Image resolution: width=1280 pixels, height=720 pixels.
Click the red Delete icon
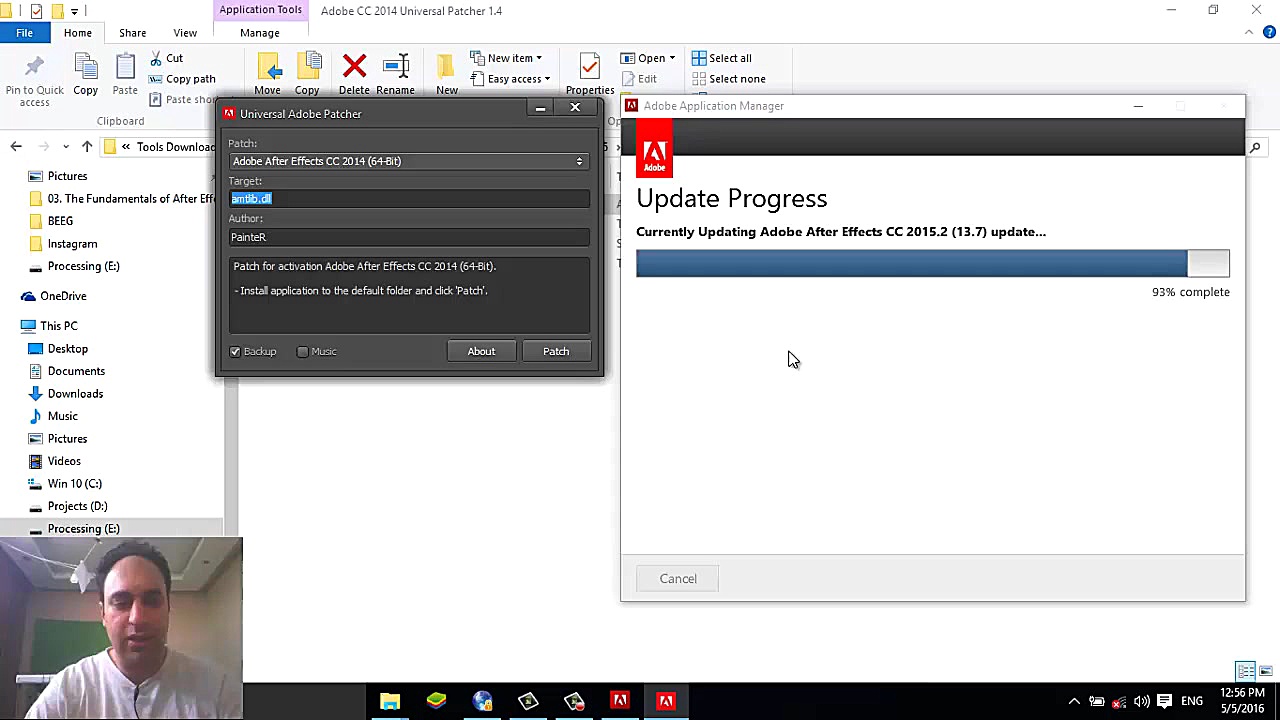pos(354,67)
